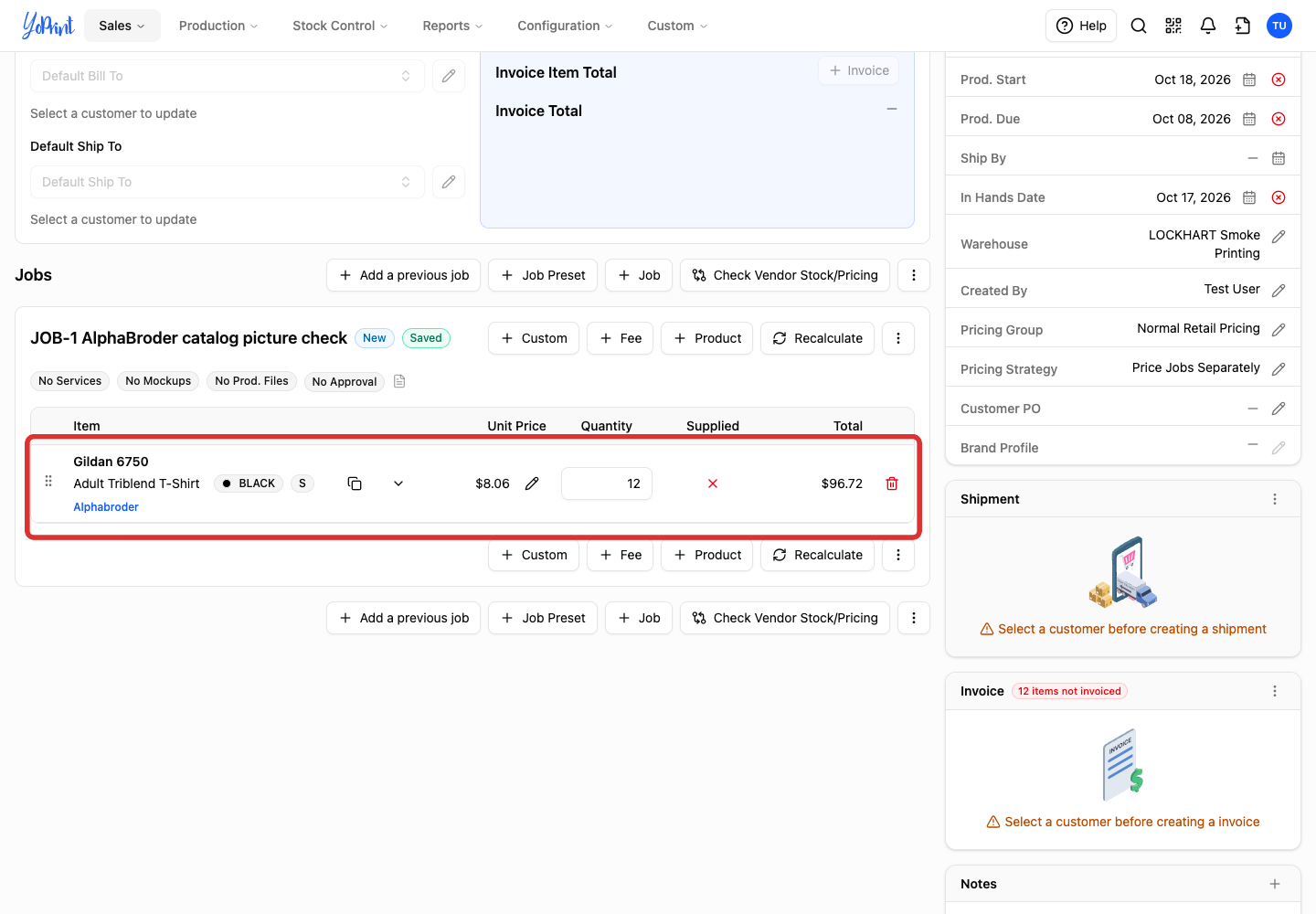Edit the Warehouse field
Viewport: 1316px width, 914px height.
pyautogui.click(x=1279, y=237)
